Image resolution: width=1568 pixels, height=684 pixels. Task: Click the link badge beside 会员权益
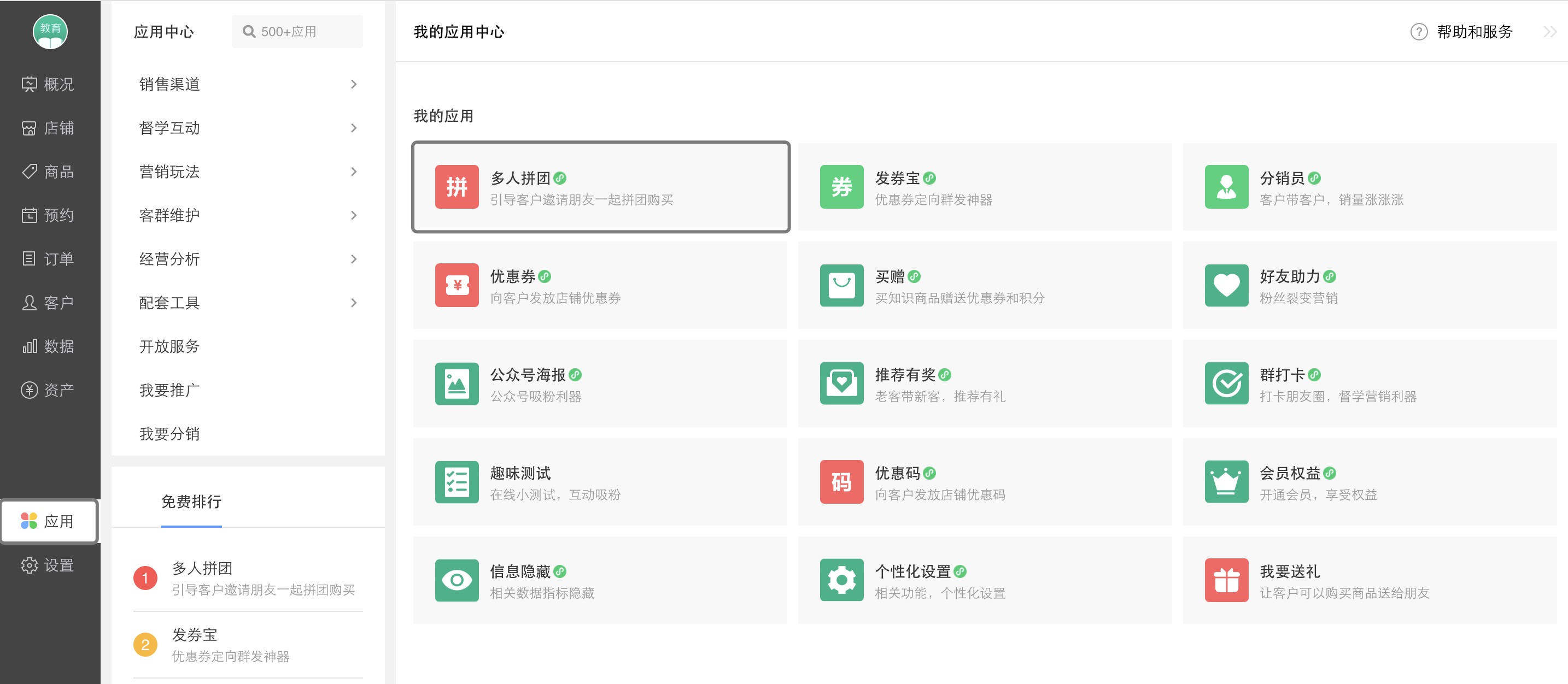point(1330,473)
